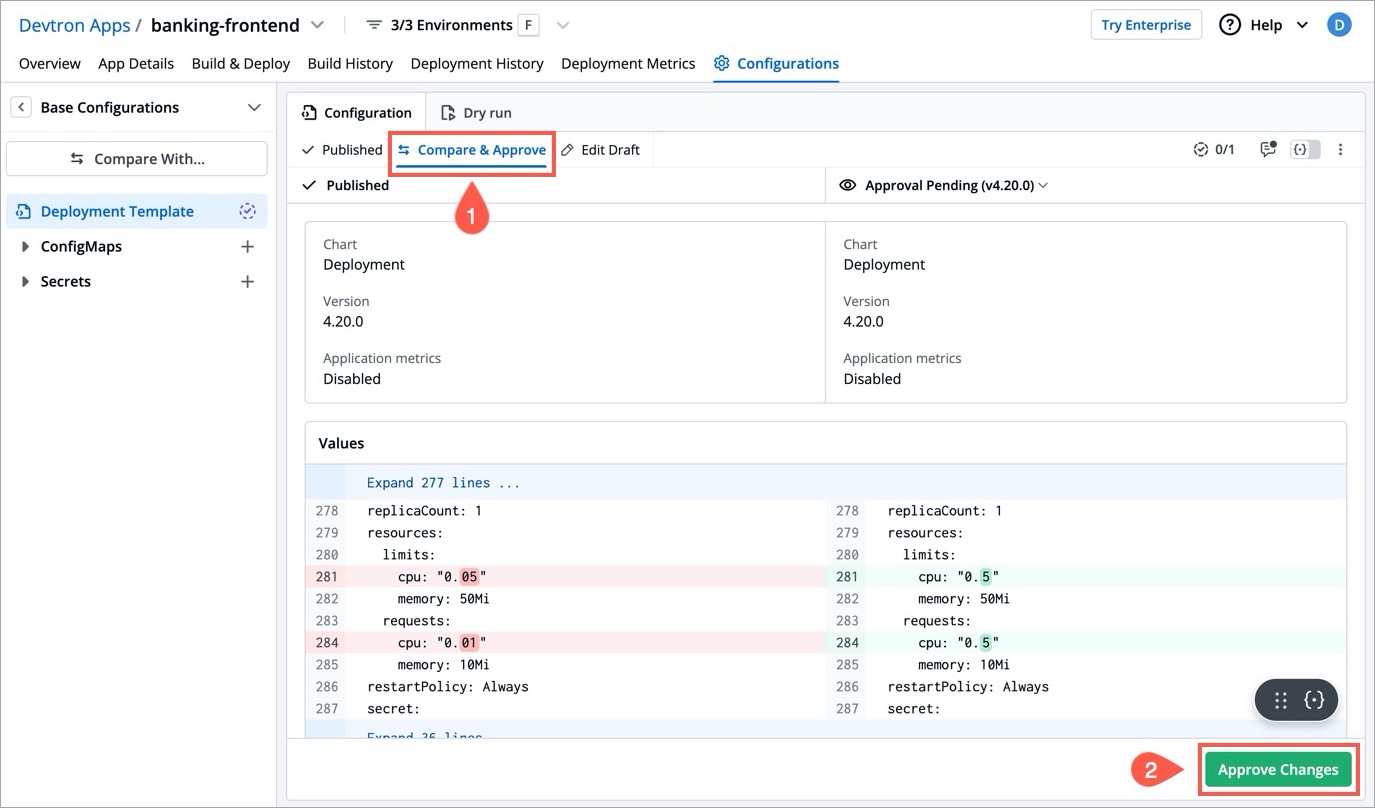The height and width of the screenshot is (808, 1375).
Task: Add a new Secret with plus icon
Action: [x=248, y=282]
